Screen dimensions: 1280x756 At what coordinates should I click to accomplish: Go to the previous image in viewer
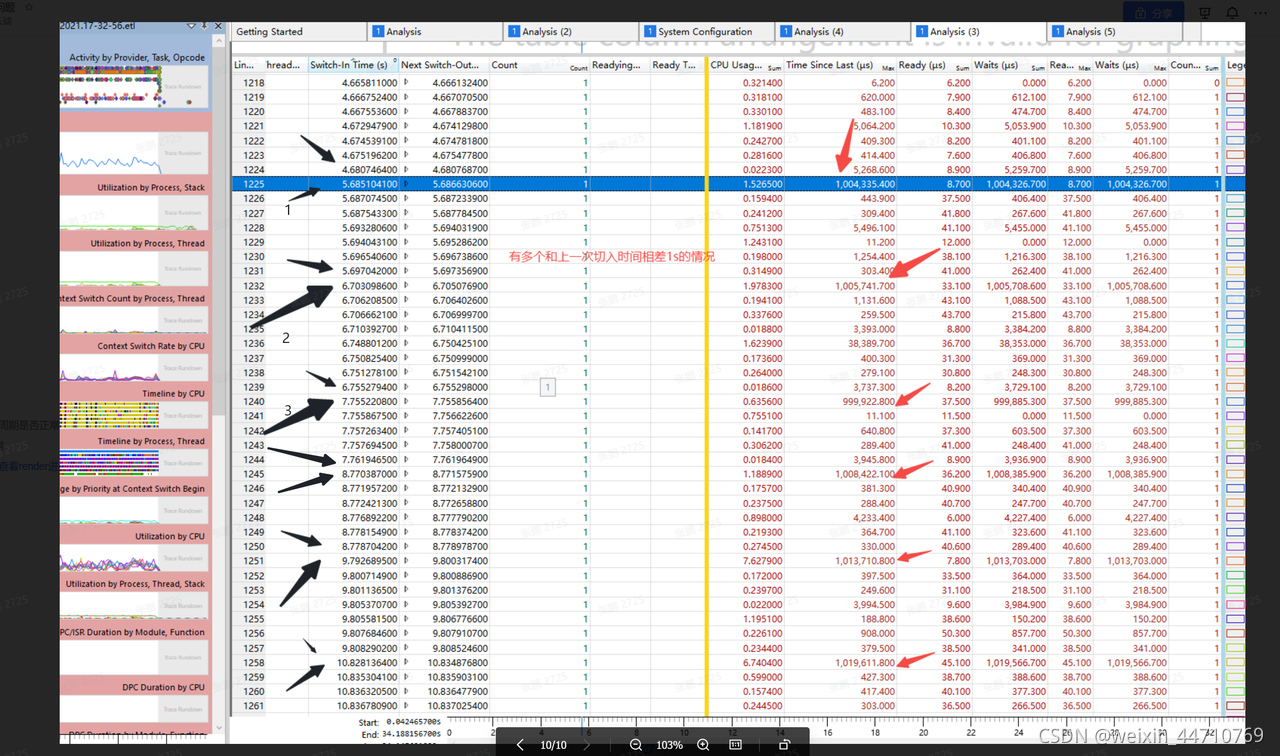pos(520,745)
